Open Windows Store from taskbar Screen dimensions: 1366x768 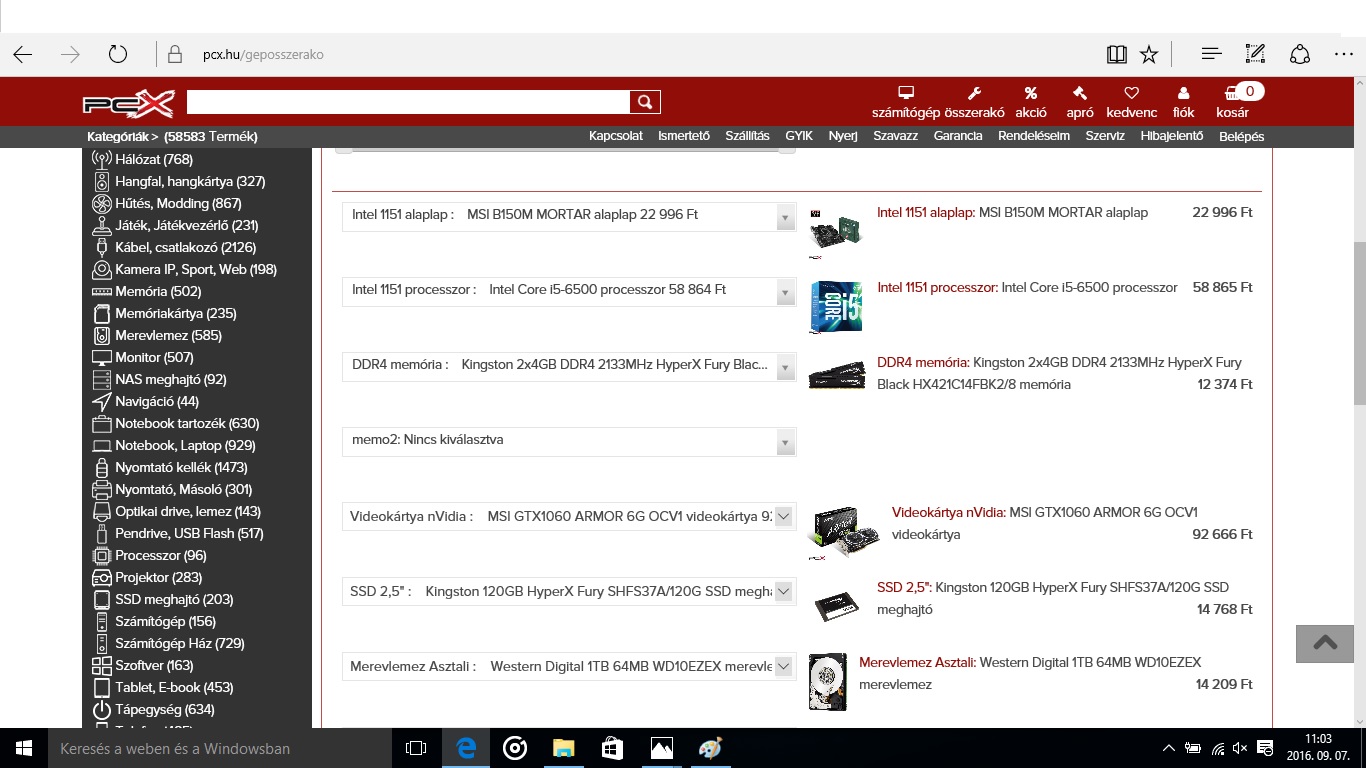tap(612, 748)
